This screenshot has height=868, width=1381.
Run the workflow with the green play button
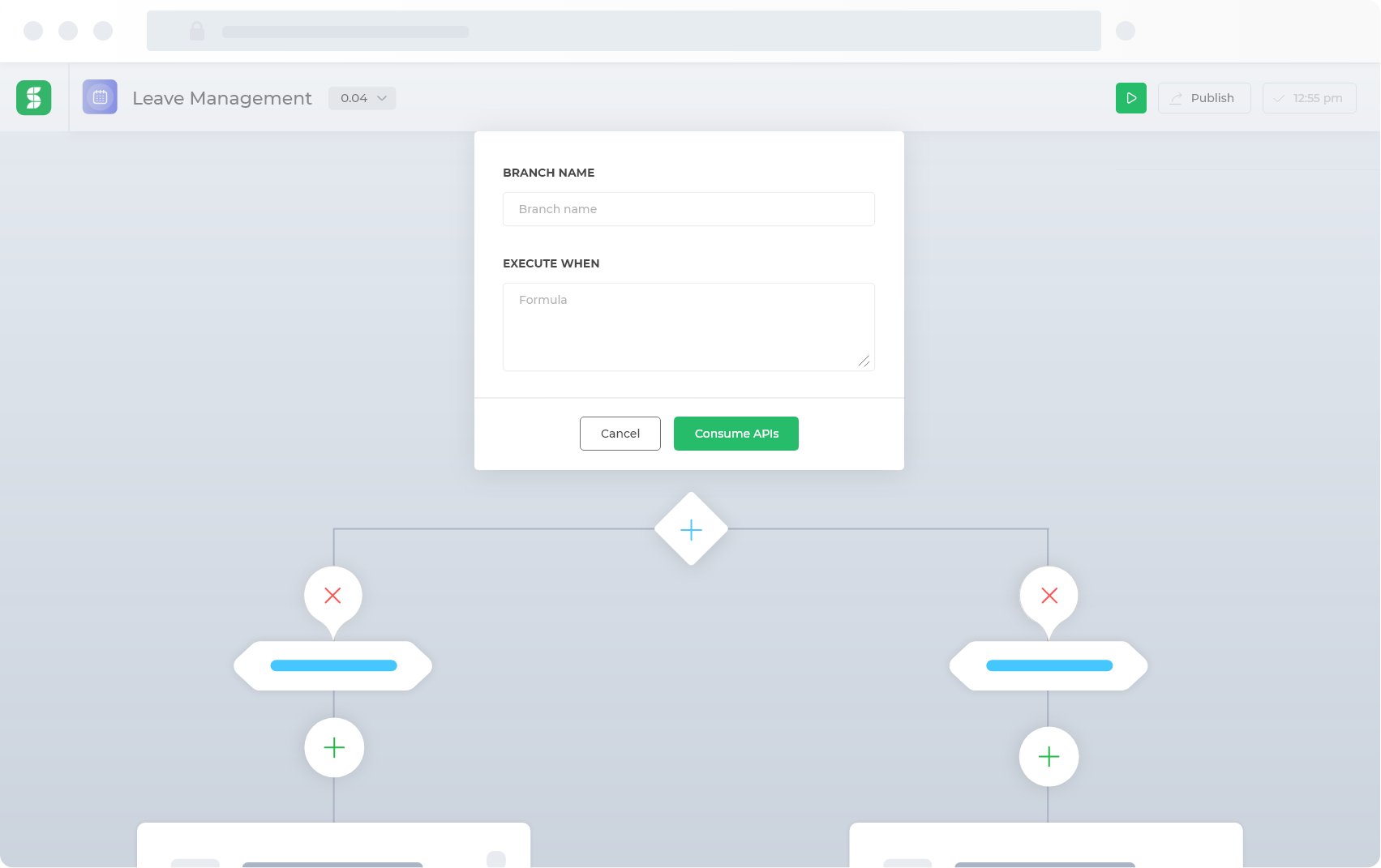(x=1131, y=98)
